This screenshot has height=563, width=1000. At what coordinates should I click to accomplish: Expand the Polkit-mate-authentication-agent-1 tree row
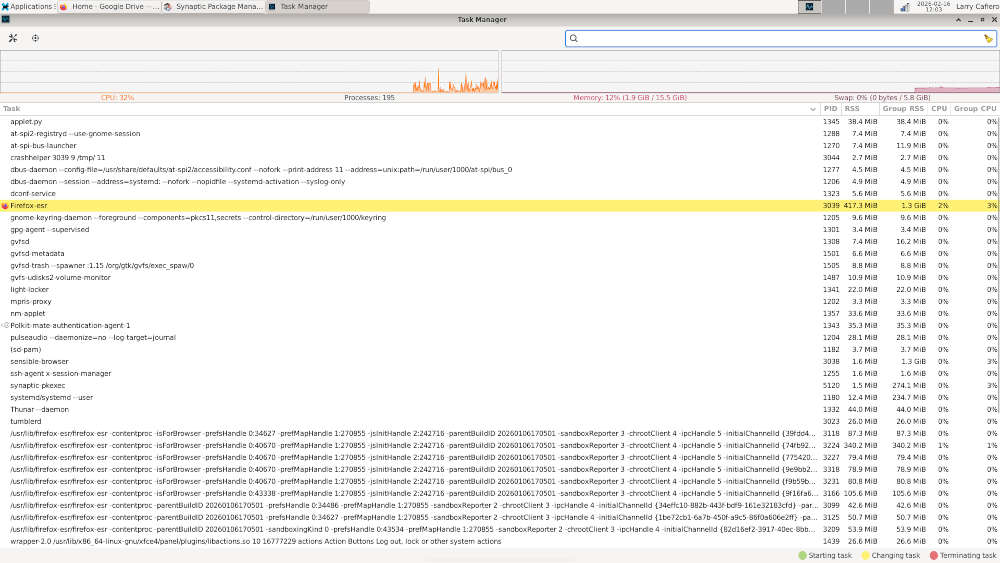5,326
